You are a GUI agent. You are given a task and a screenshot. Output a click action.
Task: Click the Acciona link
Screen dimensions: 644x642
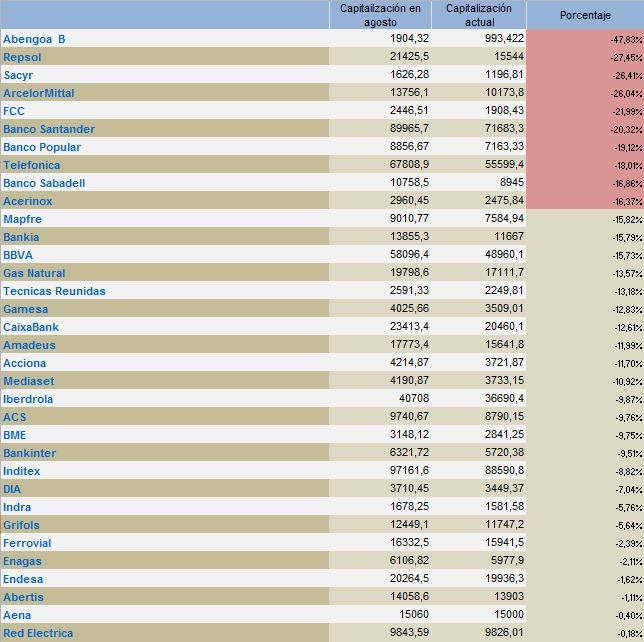point(24,364)
